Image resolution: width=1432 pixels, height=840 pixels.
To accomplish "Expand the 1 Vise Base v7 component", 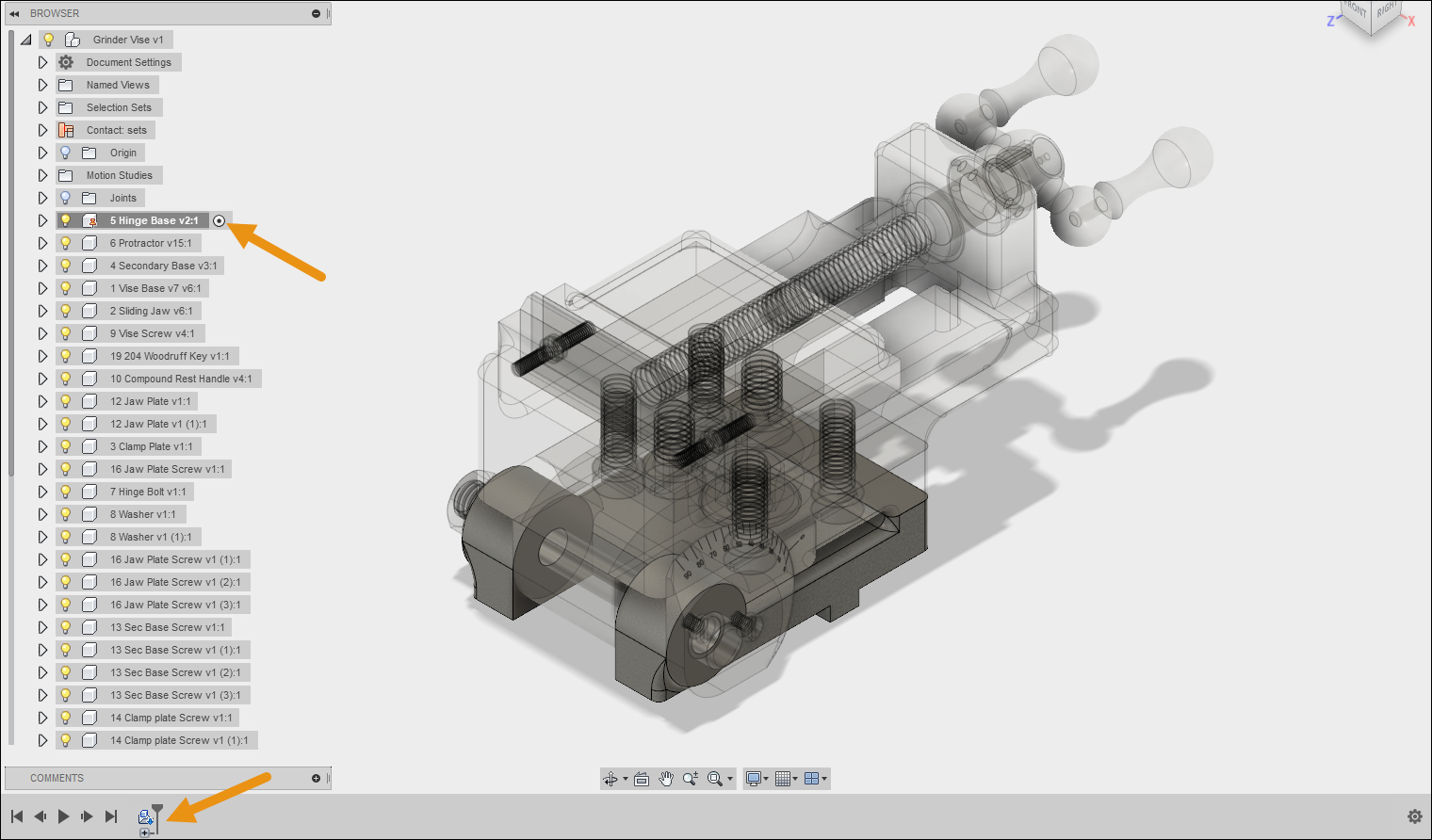I will coord(42,288).
